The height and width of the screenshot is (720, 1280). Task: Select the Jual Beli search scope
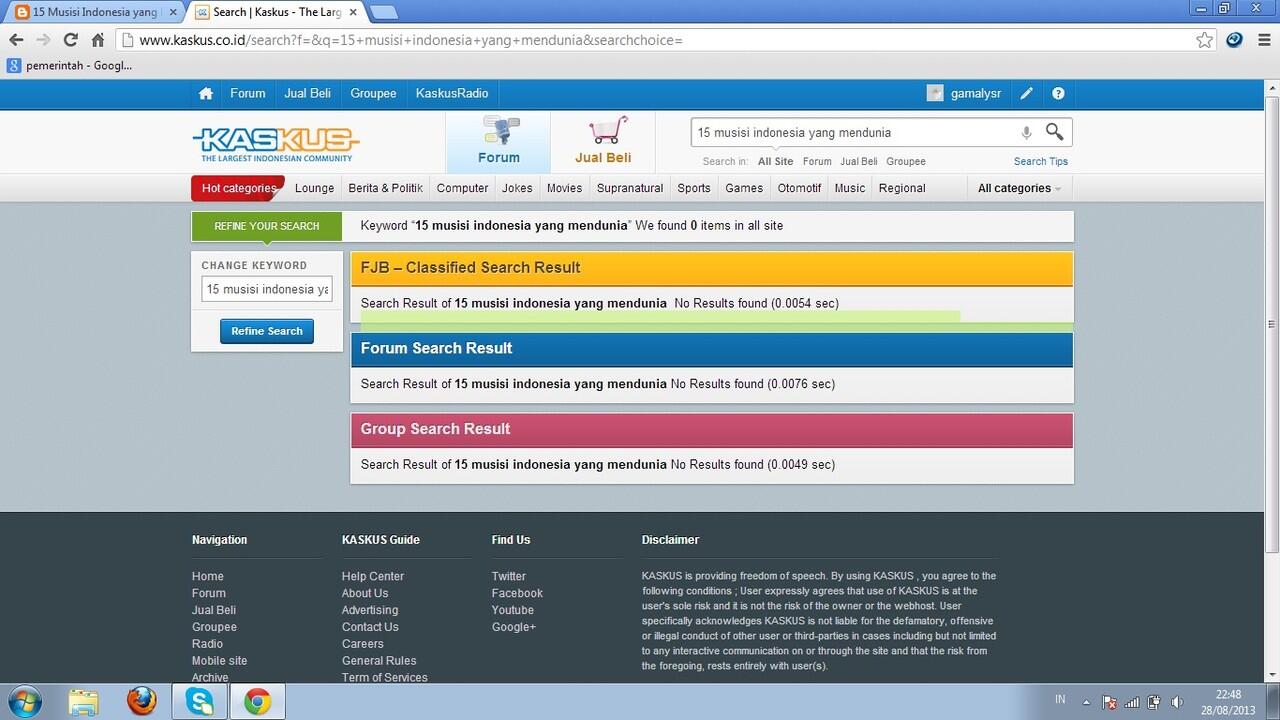(x=859, y=161)
